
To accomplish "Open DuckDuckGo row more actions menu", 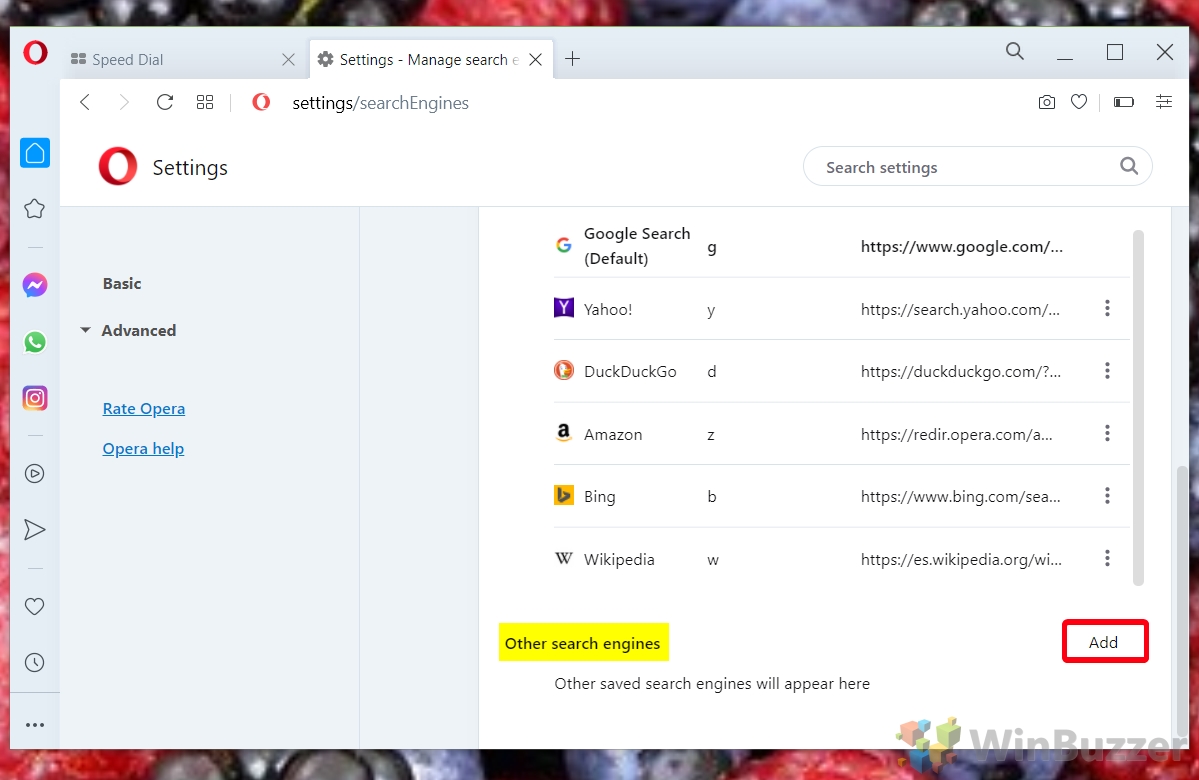I will 1107,371.
